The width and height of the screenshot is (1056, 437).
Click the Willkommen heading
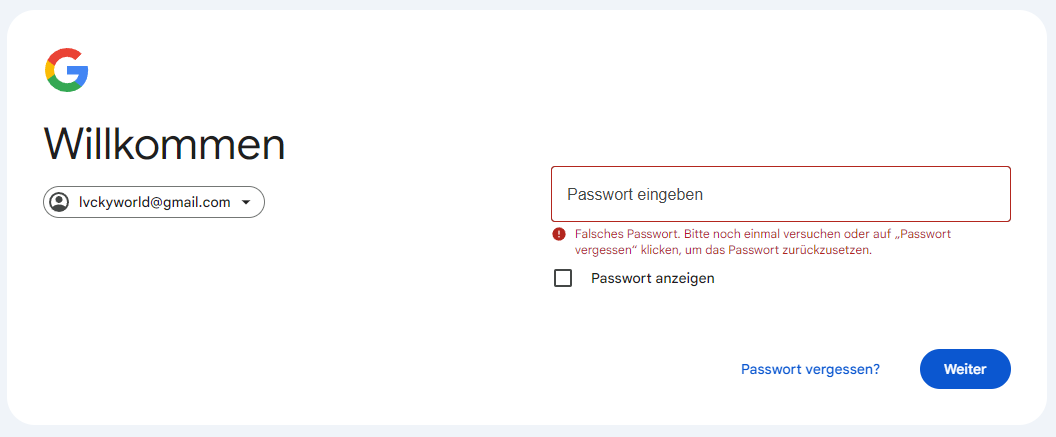click(165, 145)
